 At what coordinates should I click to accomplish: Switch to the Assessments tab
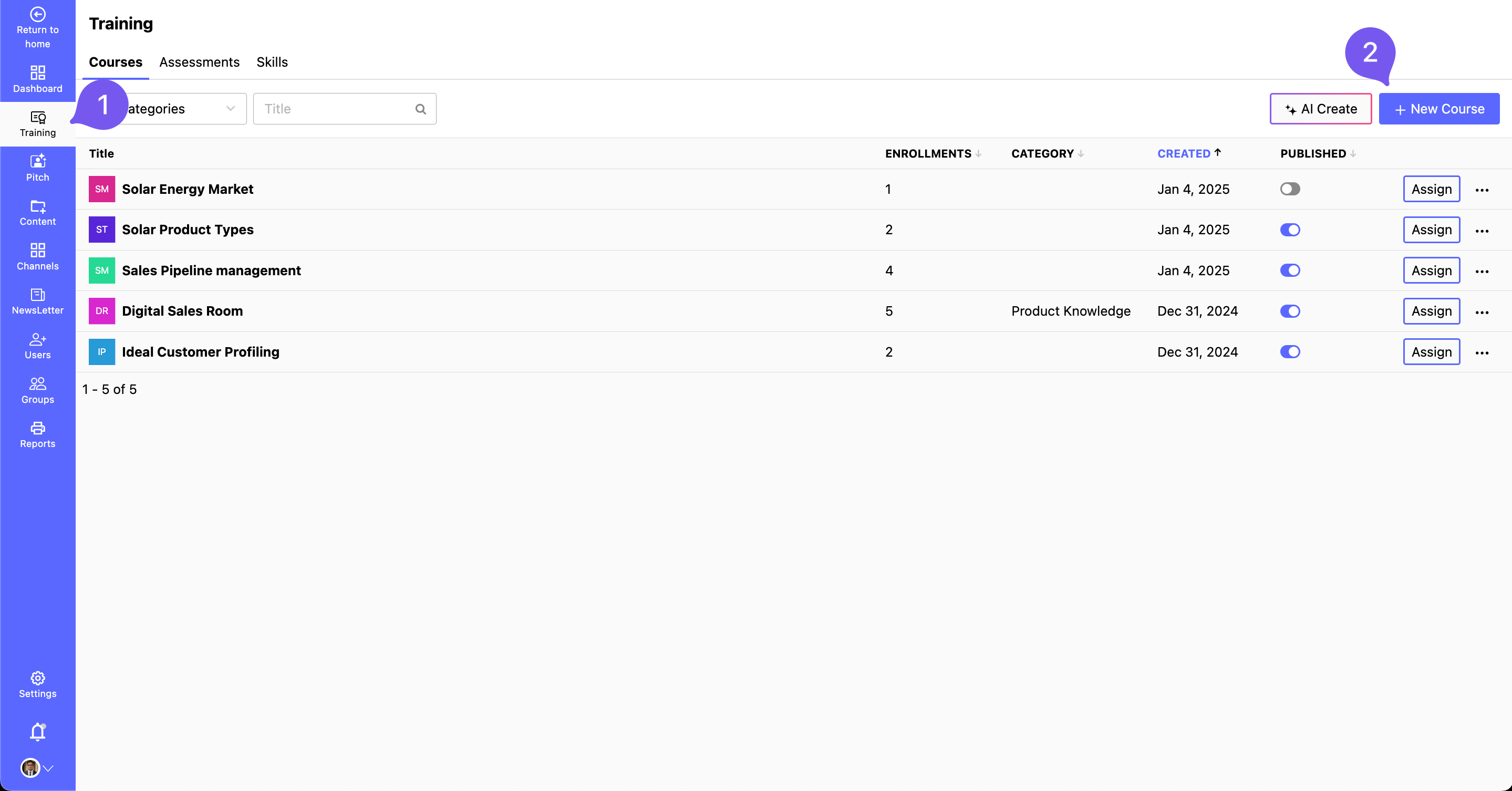coord(199,62)
